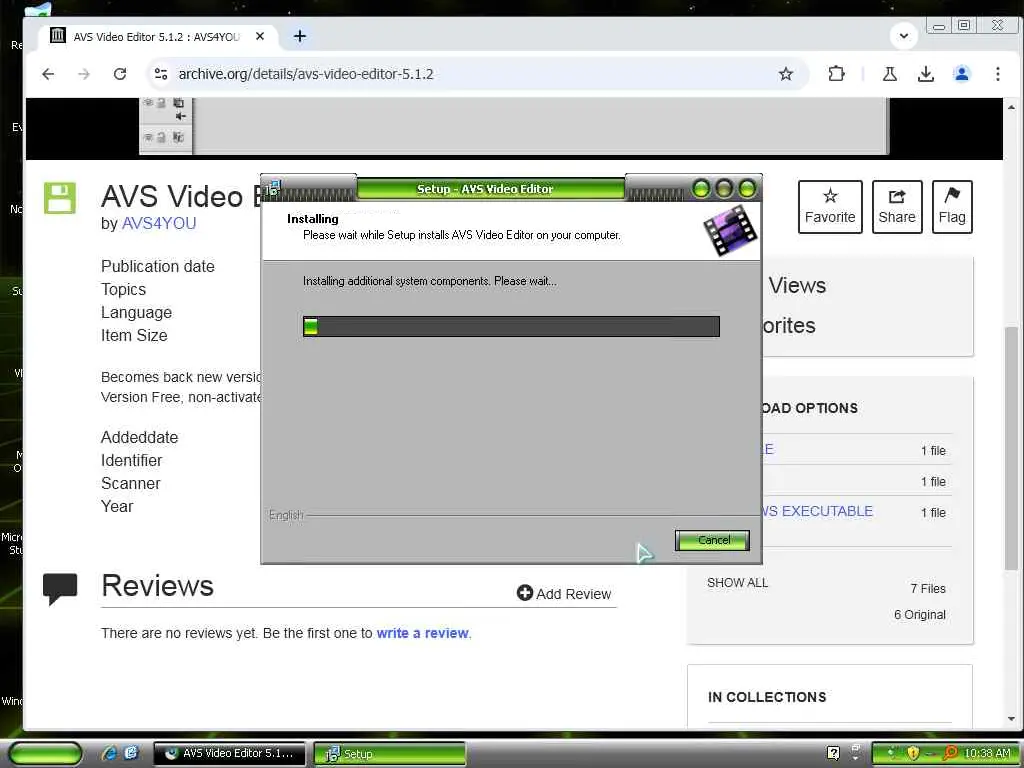Image resolution: width=1024 pixels, height=768 pixels.
Task: Favorite this archive item
Action: [829, 206]
